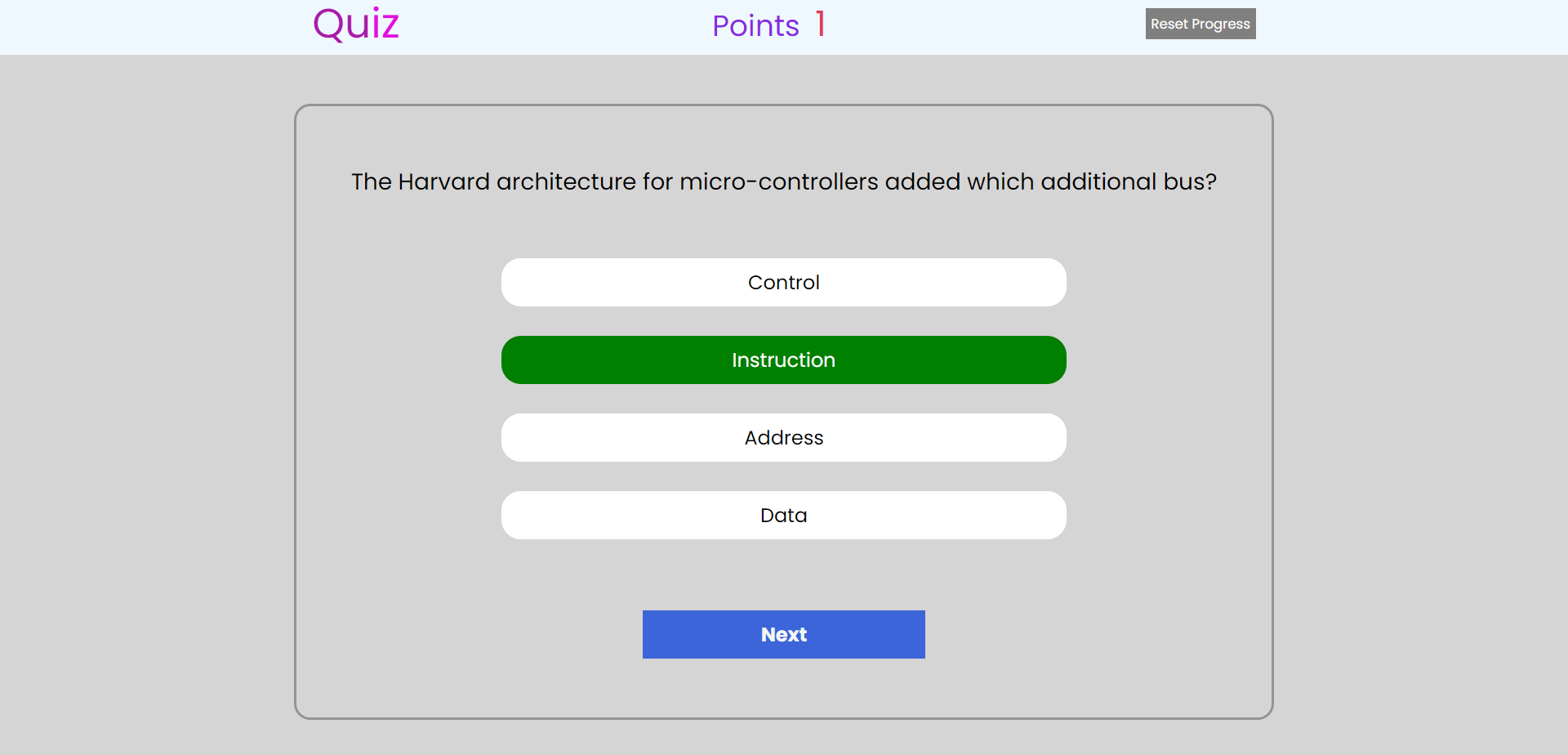Image resolution: width=1568 pixels, height=755 pixels.
Task: Click the highlighted green Instruction answer
Action: 783,360
